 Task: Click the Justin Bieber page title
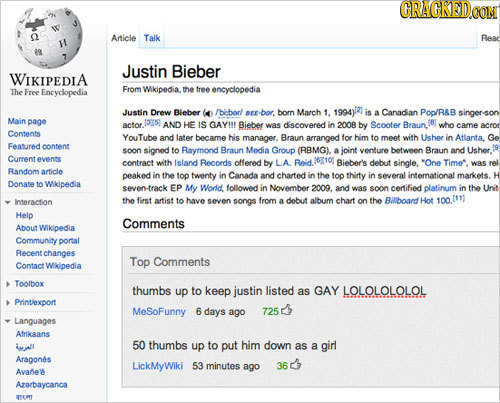[x=171, y=72]
